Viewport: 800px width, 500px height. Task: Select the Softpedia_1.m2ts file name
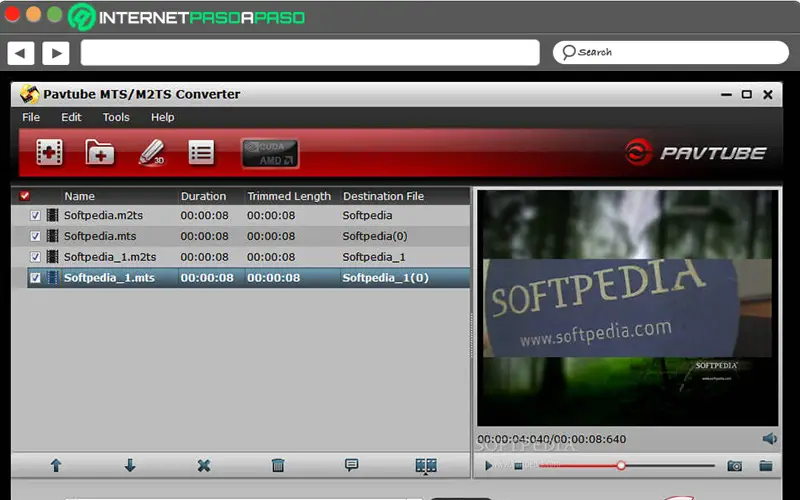[x=110, y=257]
